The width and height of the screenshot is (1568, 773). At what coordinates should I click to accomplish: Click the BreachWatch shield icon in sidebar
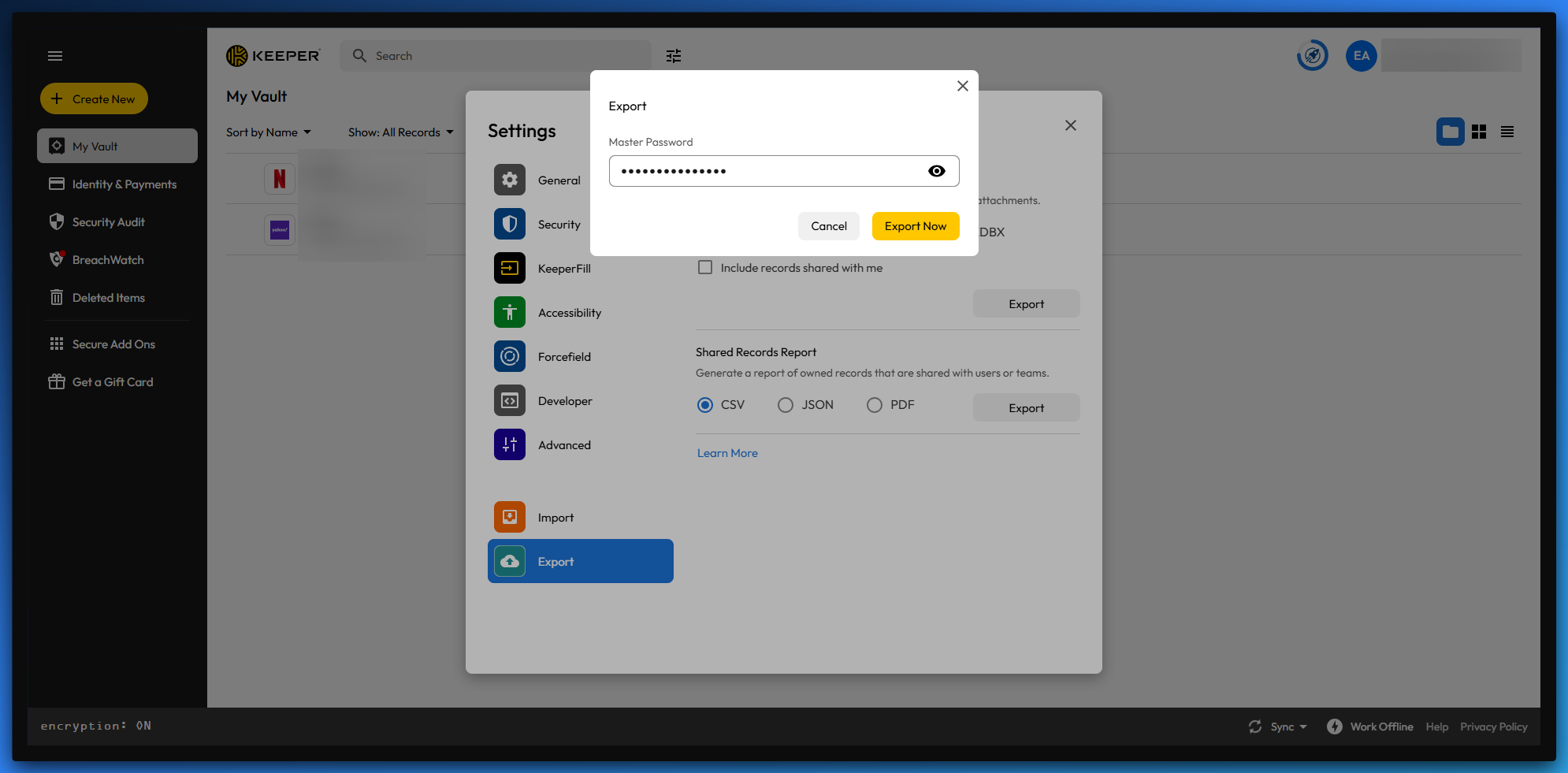(57, 259)
